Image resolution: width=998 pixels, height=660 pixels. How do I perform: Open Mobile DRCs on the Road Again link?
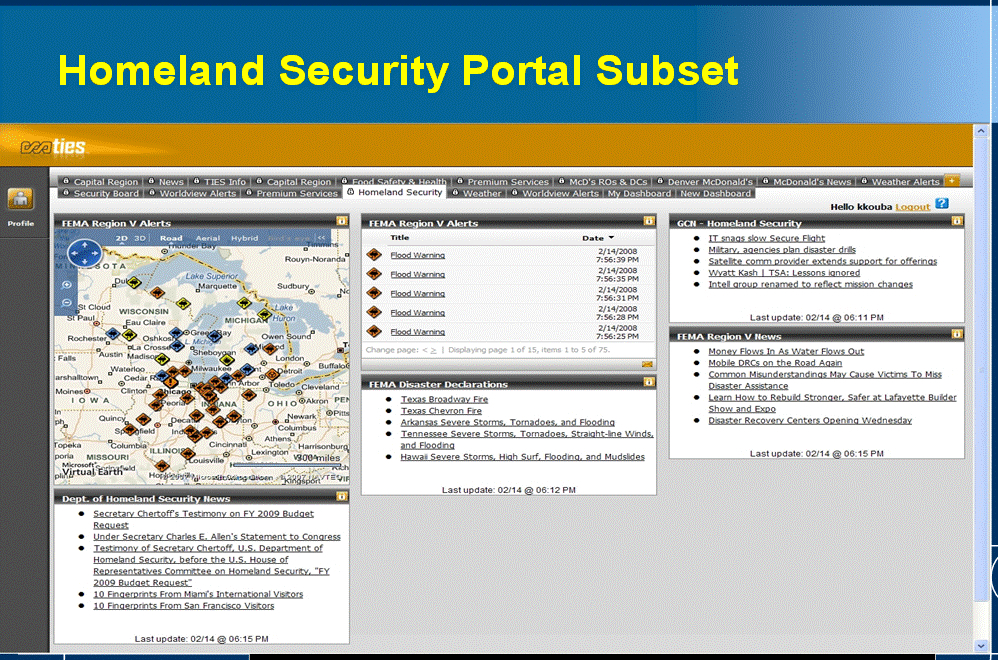coord(775,363)
